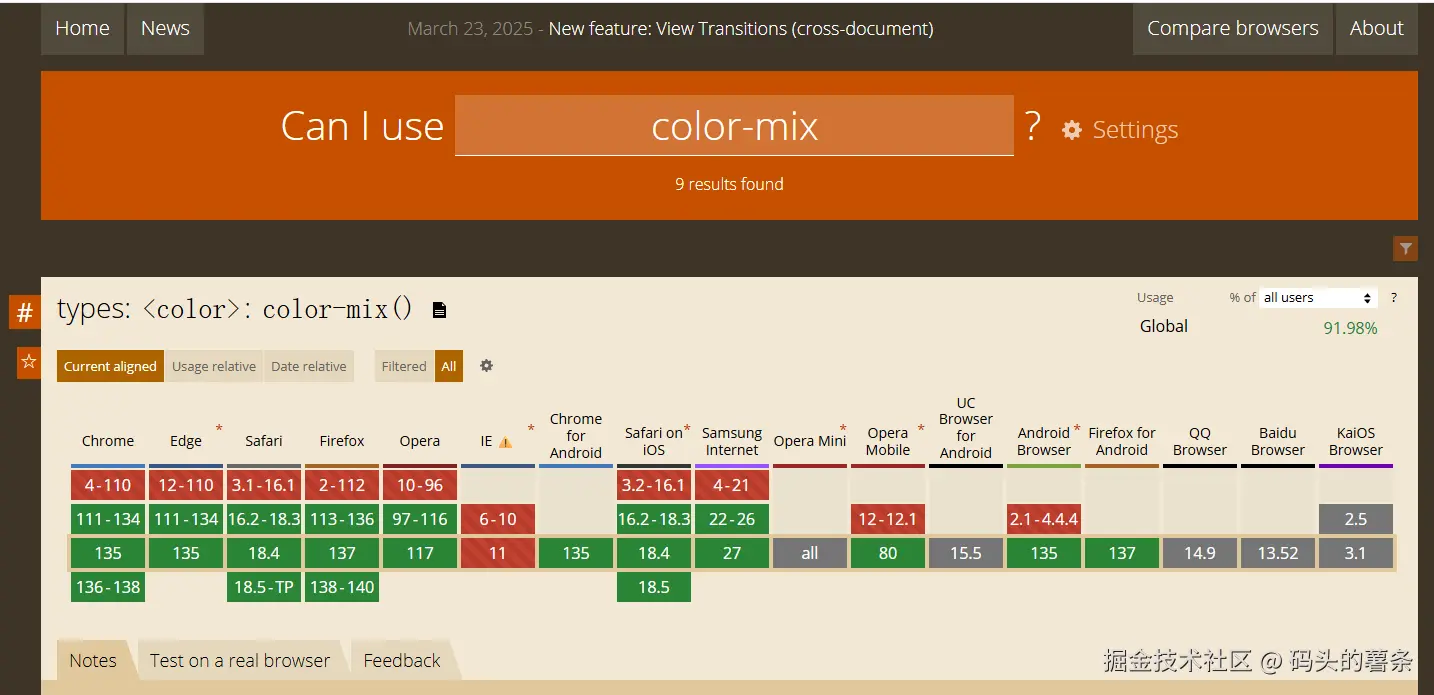Click IE 11 cell
Image resolution: width=1434 pixels, height=695 pixels.
pos(498,553)
